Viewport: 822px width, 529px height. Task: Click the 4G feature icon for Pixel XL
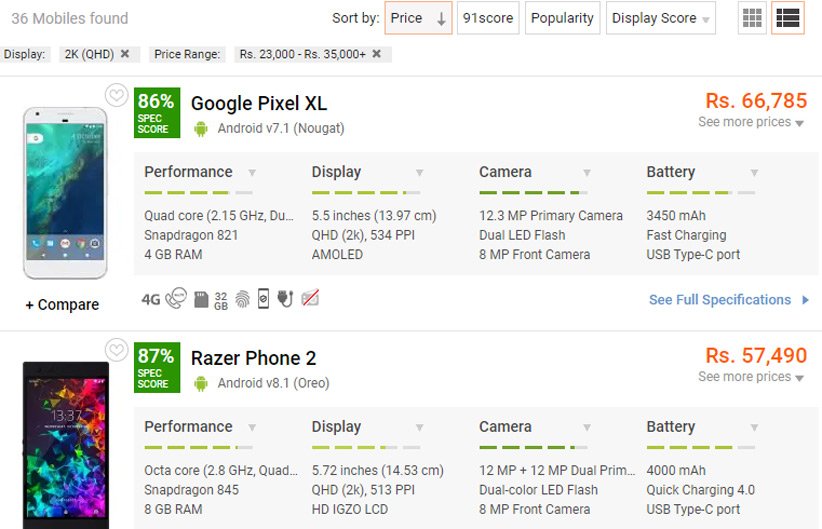click(x=150, y=299)
